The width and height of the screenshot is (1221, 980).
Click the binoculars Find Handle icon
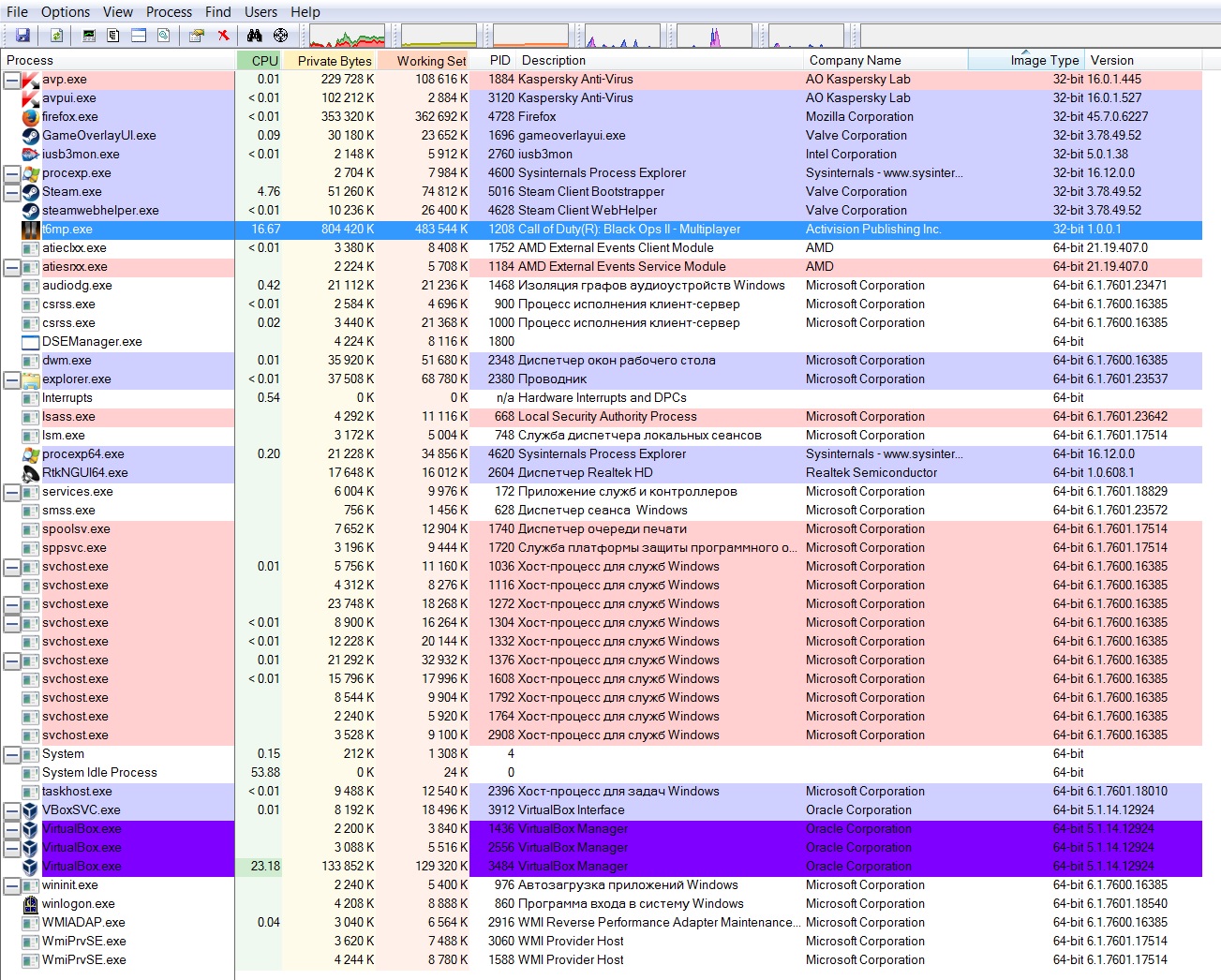(255, 36)
